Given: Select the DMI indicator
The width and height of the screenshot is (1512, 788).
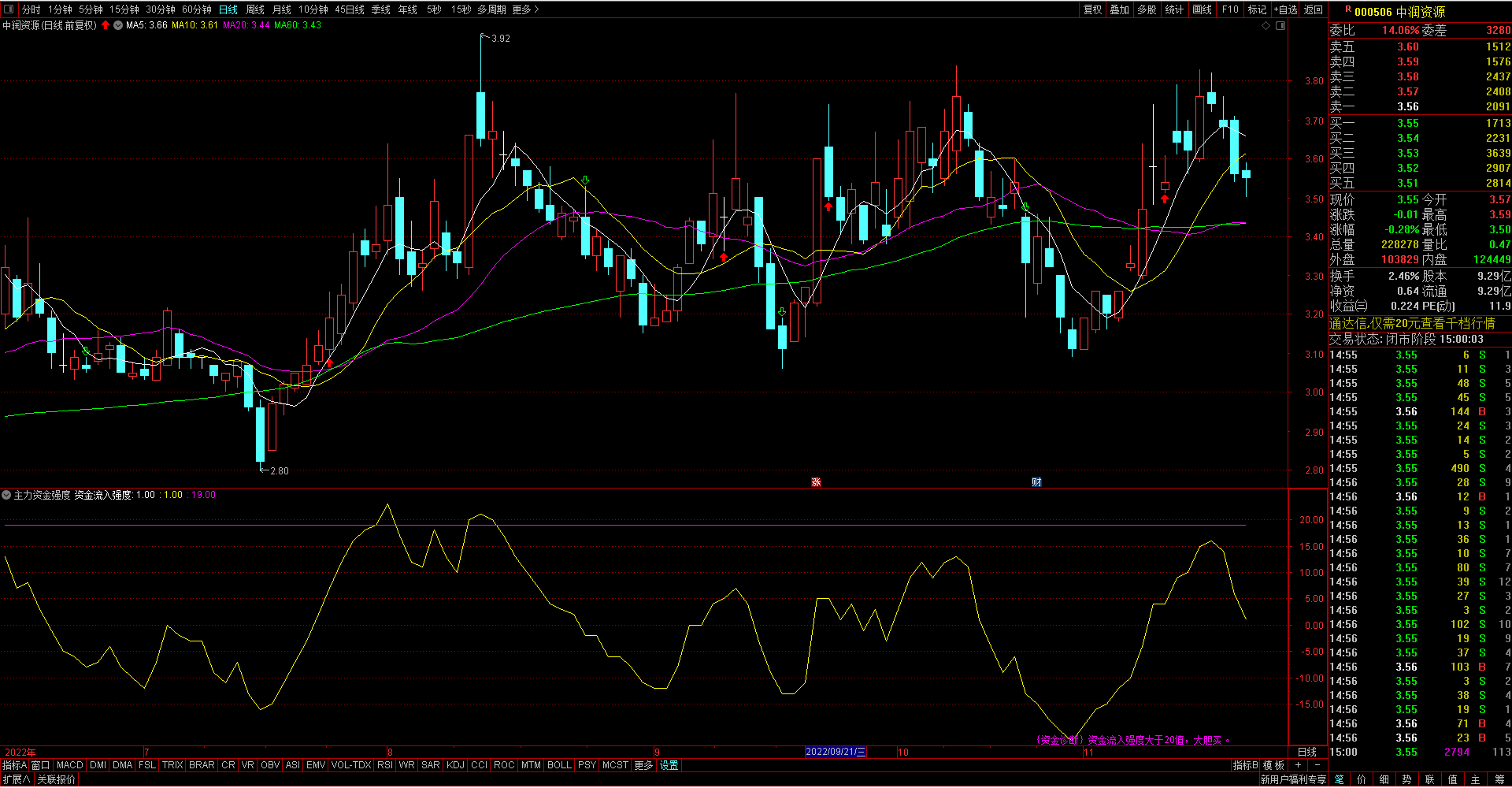Looking at the screenshot, I should (98, 765).
